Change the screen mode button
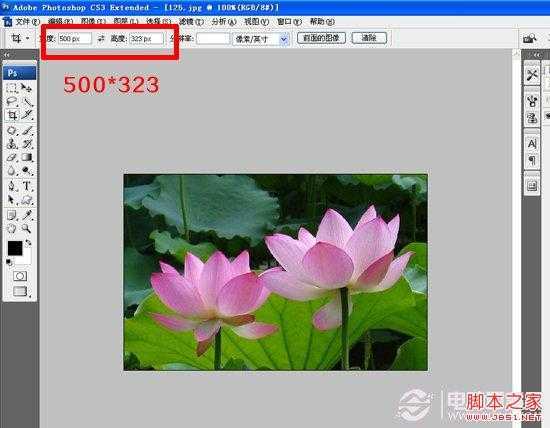This screenshot has height=428, width=550. pos(20,291)
